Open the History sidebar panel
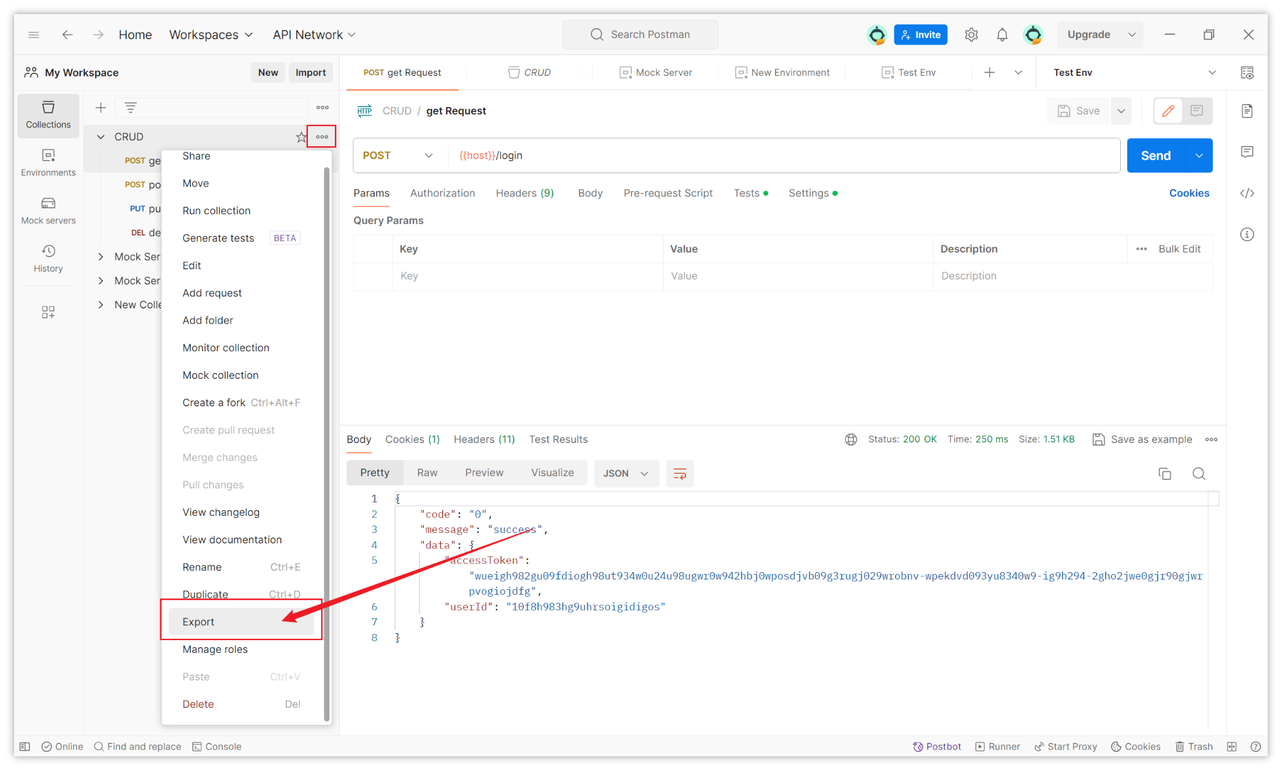The image size is (1280, 771). [x=48, y=259]
